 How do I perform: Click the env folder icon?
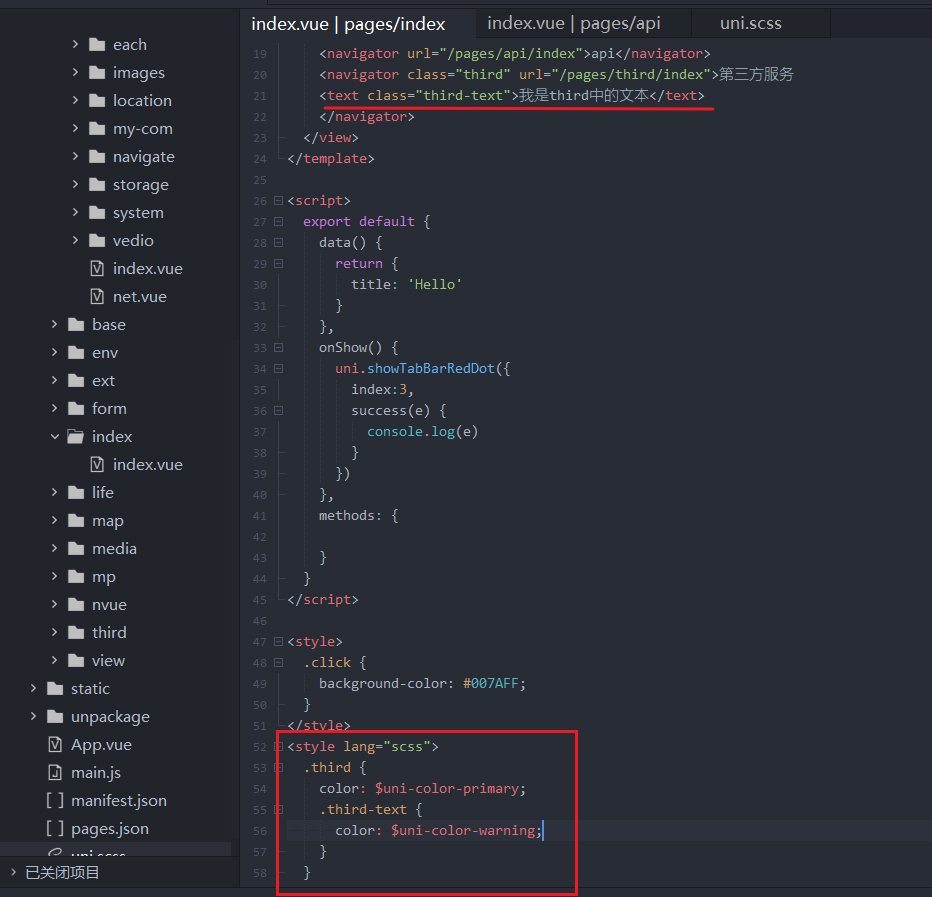tap(76, 352)
